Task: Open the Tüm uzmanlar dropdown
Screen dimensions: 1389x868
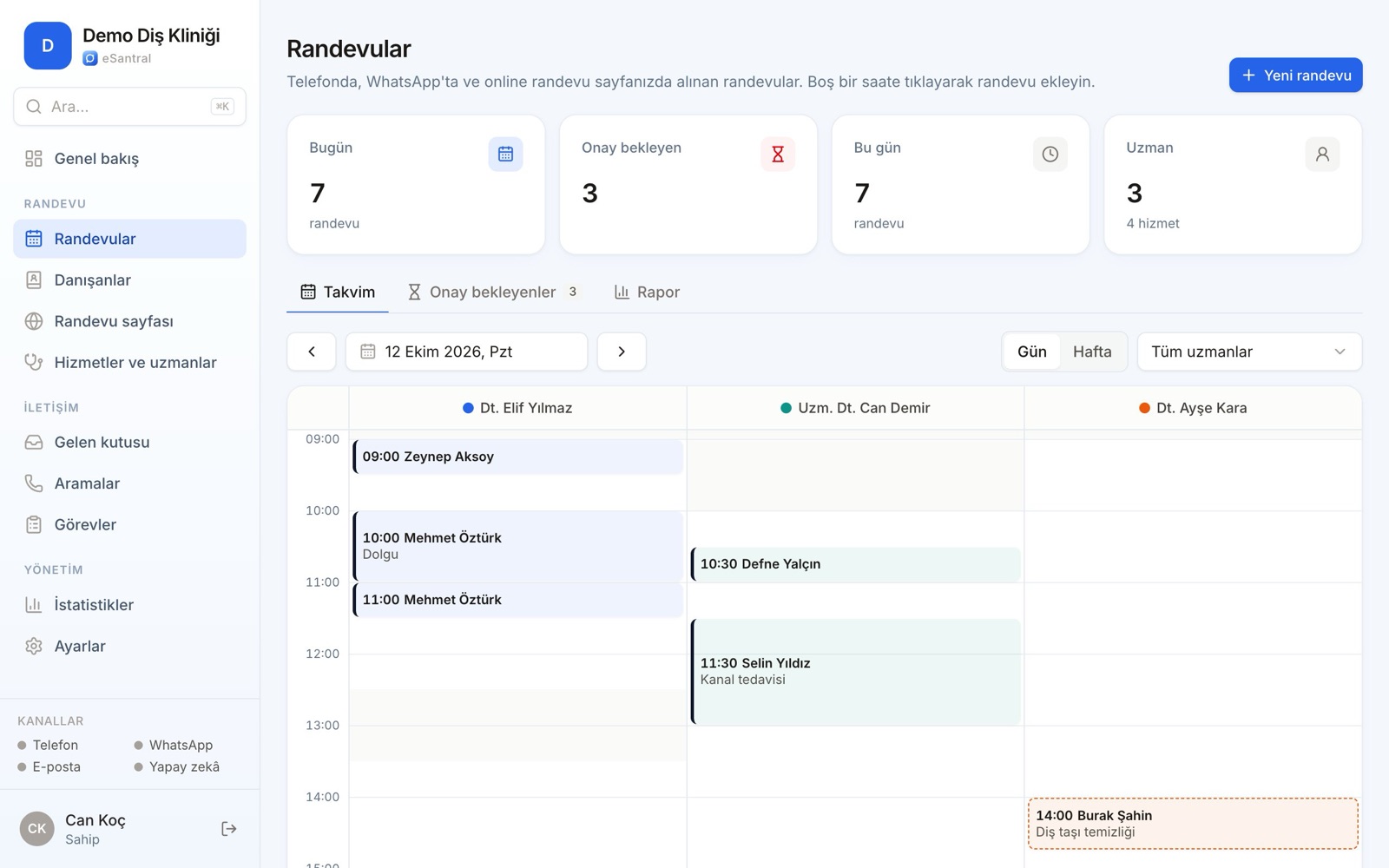Action: (x=1249, y=352)
